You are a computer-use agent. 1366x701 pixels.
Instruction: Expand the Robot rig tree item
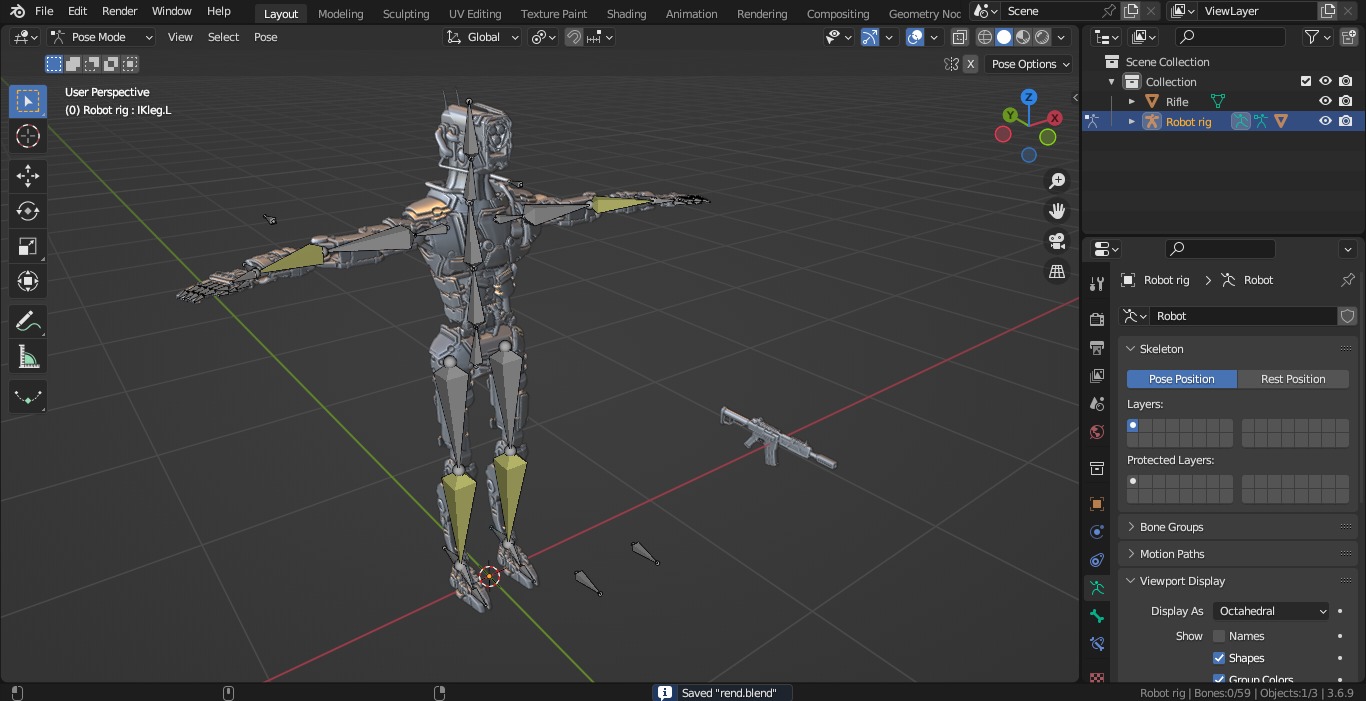pos(1132,121)
